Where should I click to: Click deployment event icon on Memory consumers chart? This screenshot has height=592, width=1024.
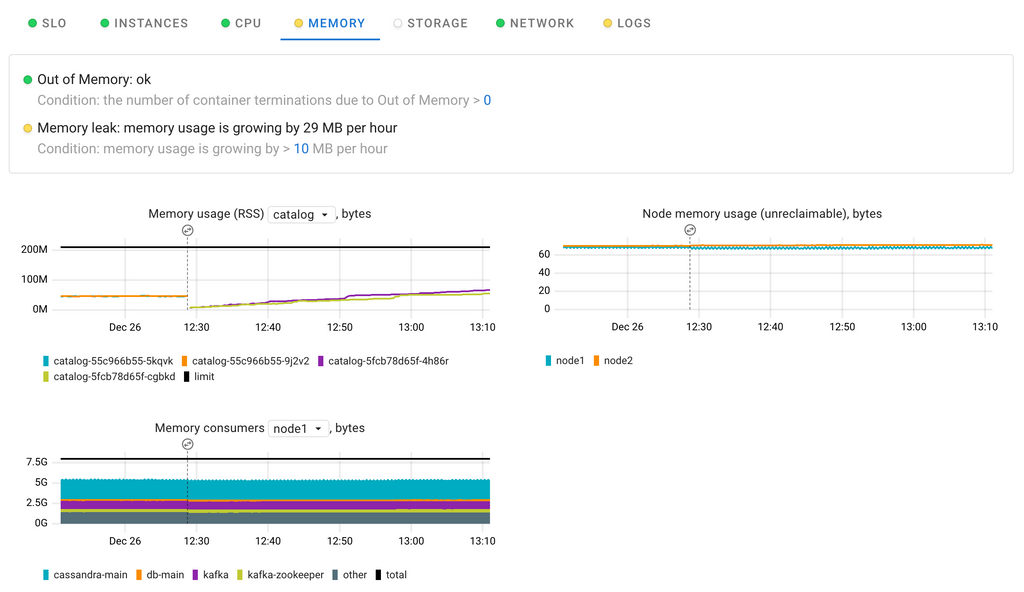(187, 444)
